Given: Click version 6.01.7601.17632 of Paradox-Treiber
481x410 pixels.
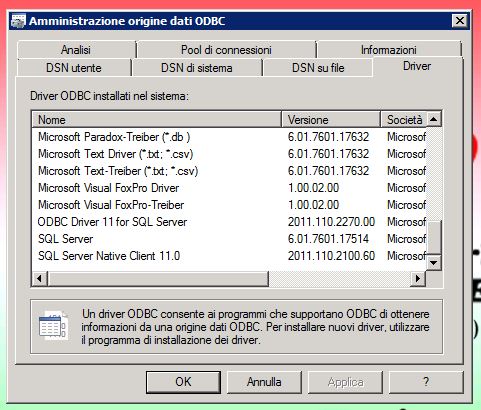Looking at the screenshot, I should [x=328, y=137].
